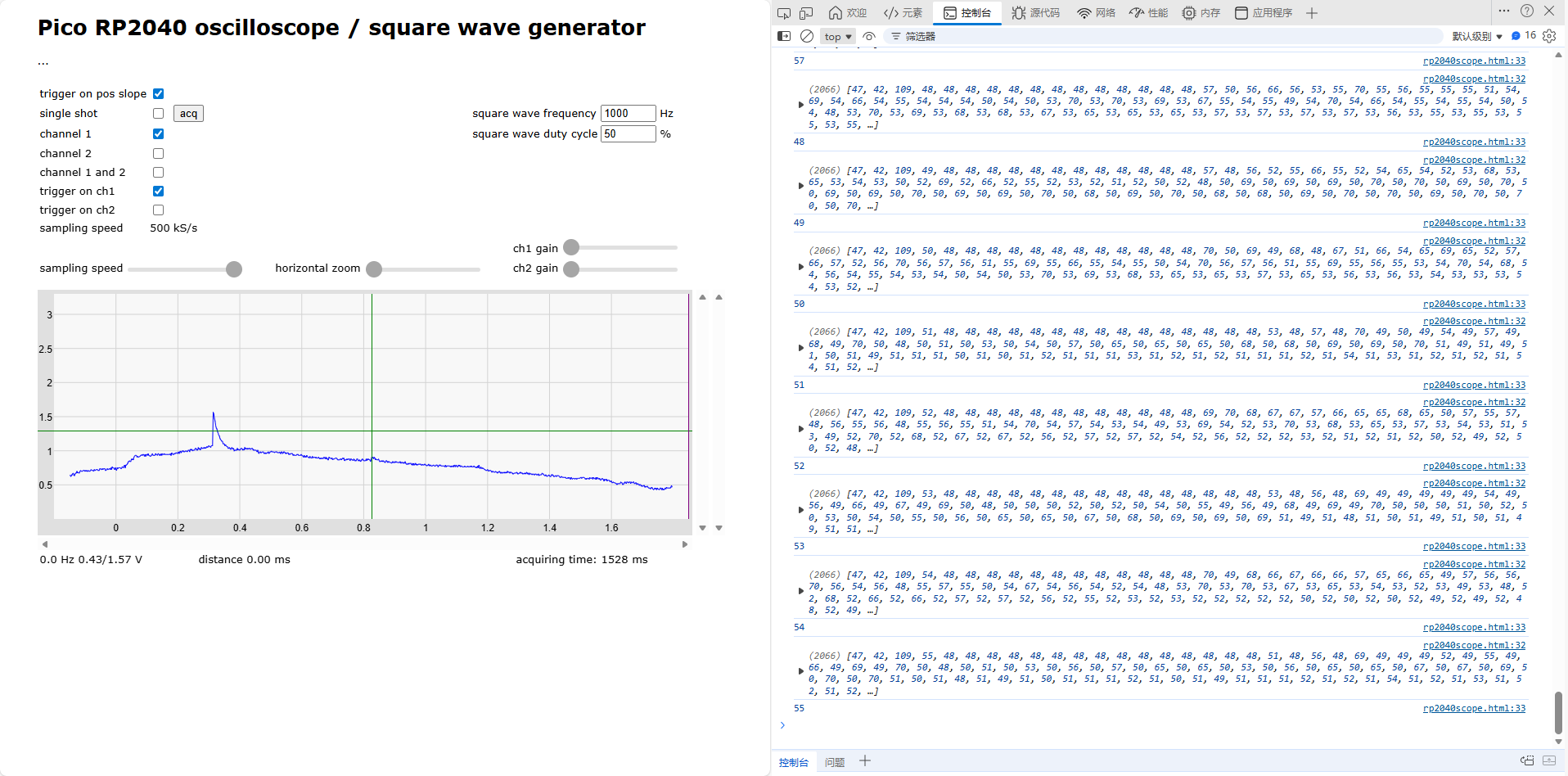Image resolution: width=1568 pixels, height=776 pixels.
Task: Open rp2040scope.html:33 link beside log 55
Action: point(1474,709)
